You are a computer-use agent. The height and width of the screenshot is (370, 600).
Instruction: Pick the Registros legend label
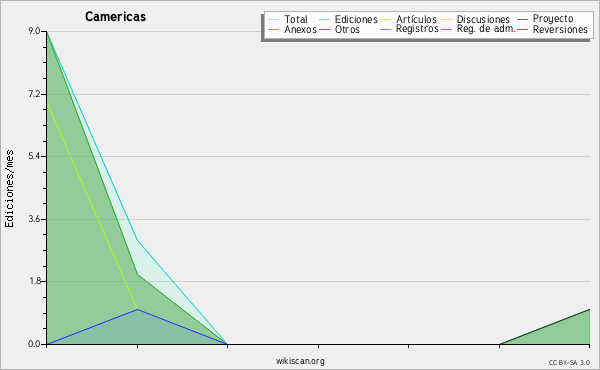point(417,29)
